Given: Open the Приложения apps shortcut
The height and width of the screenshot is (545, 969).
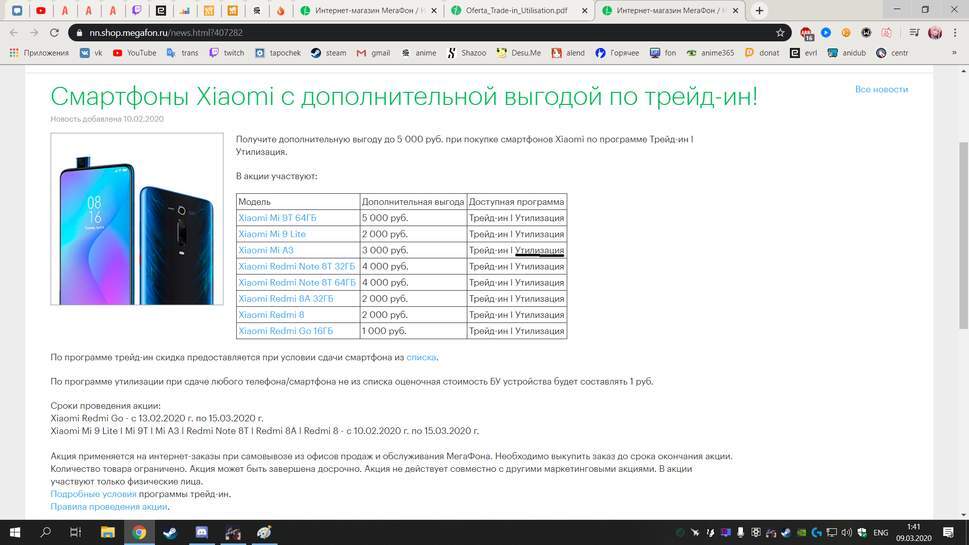Looking at the screenshot, I should point(39,53).
